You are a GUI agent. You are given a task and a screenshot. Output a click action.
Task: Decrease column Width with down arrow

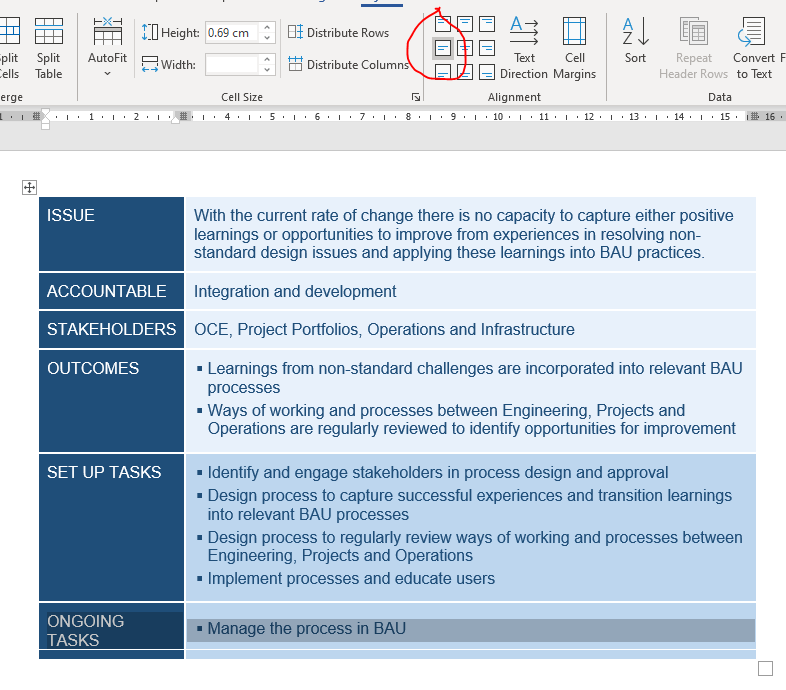coord(267,70)
